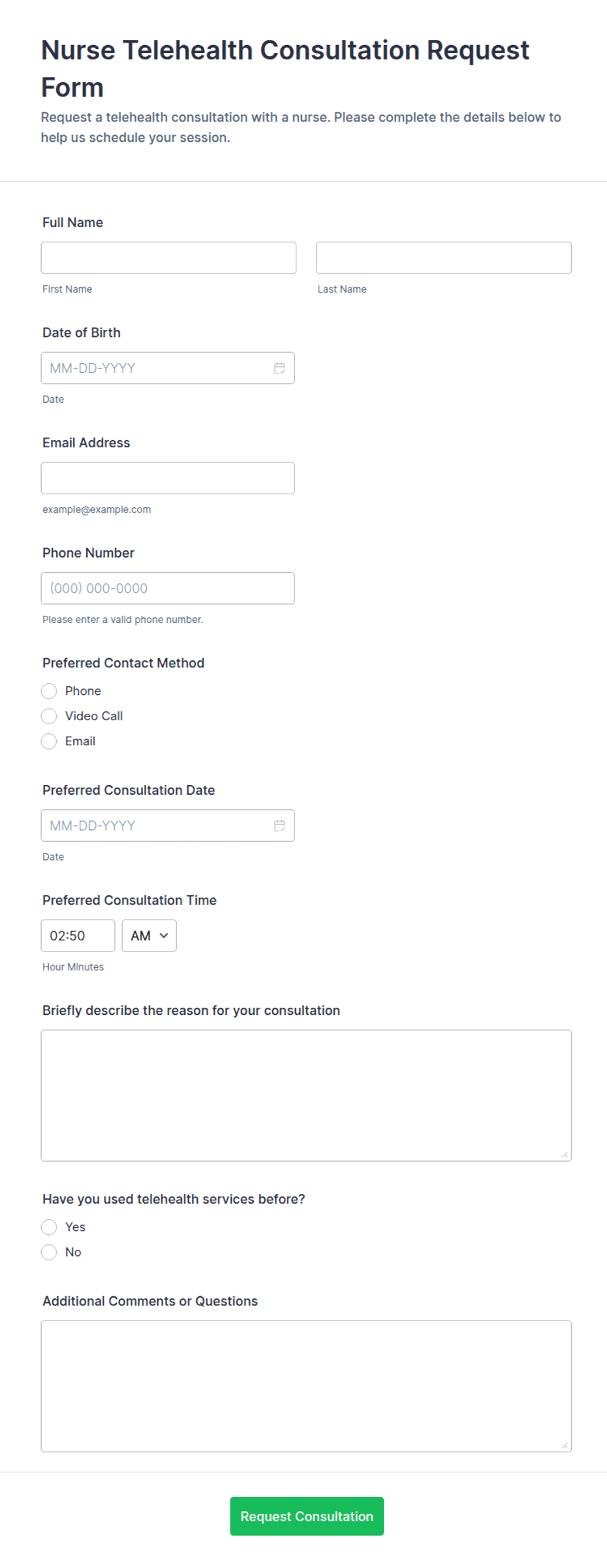
Task: Grab the reason textarea resize handle
Action: [x=565, y=1155]
